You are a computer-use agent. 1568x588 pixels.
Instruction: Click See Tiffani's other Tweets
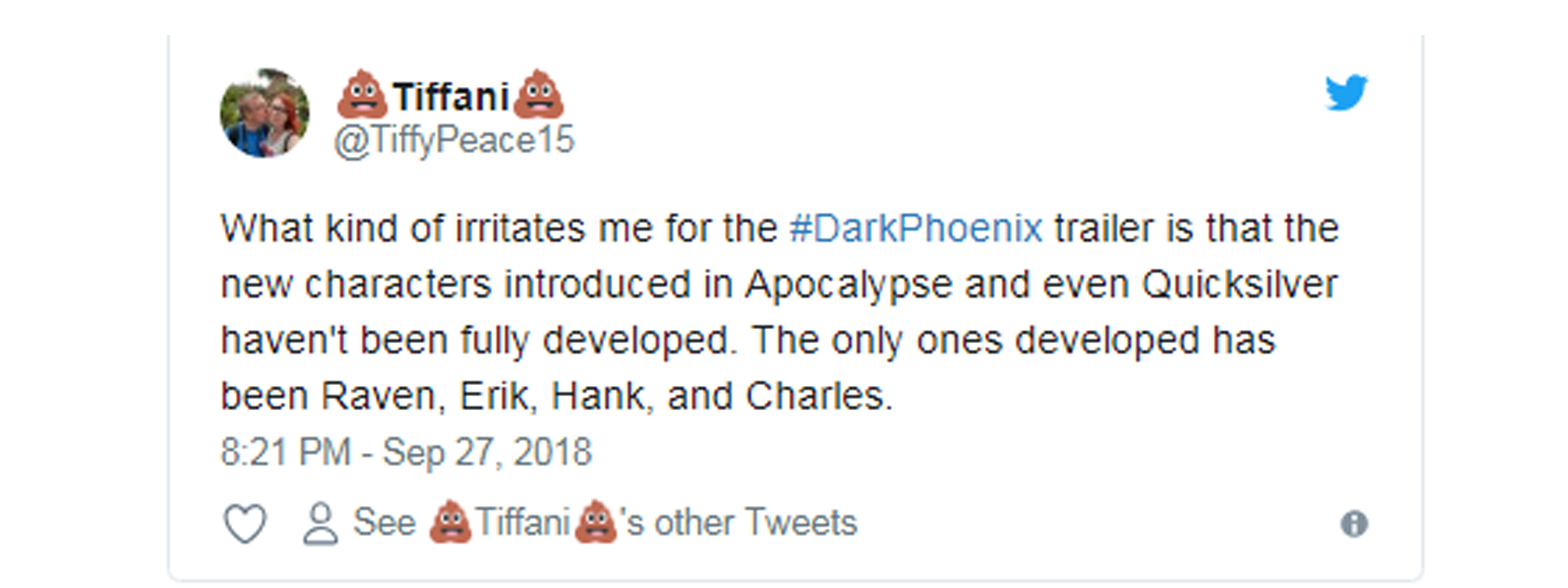click(604, 522)
